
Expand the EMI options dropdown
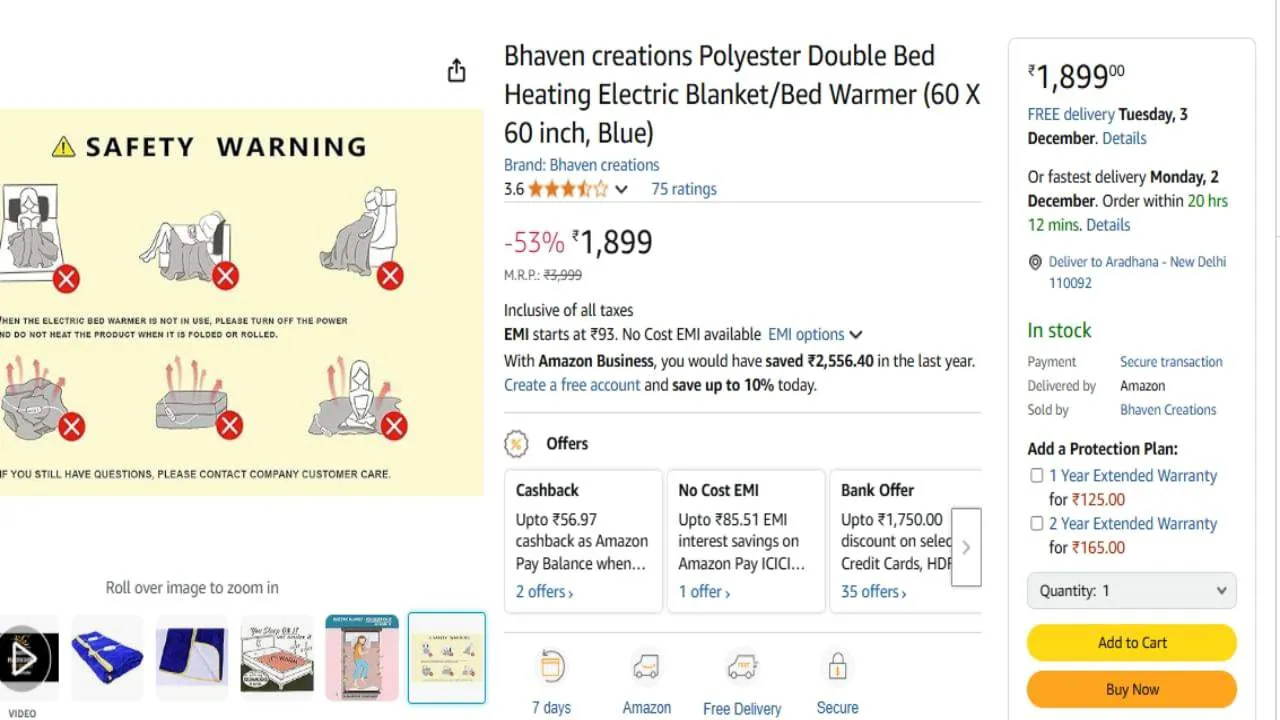coord(816,334)
